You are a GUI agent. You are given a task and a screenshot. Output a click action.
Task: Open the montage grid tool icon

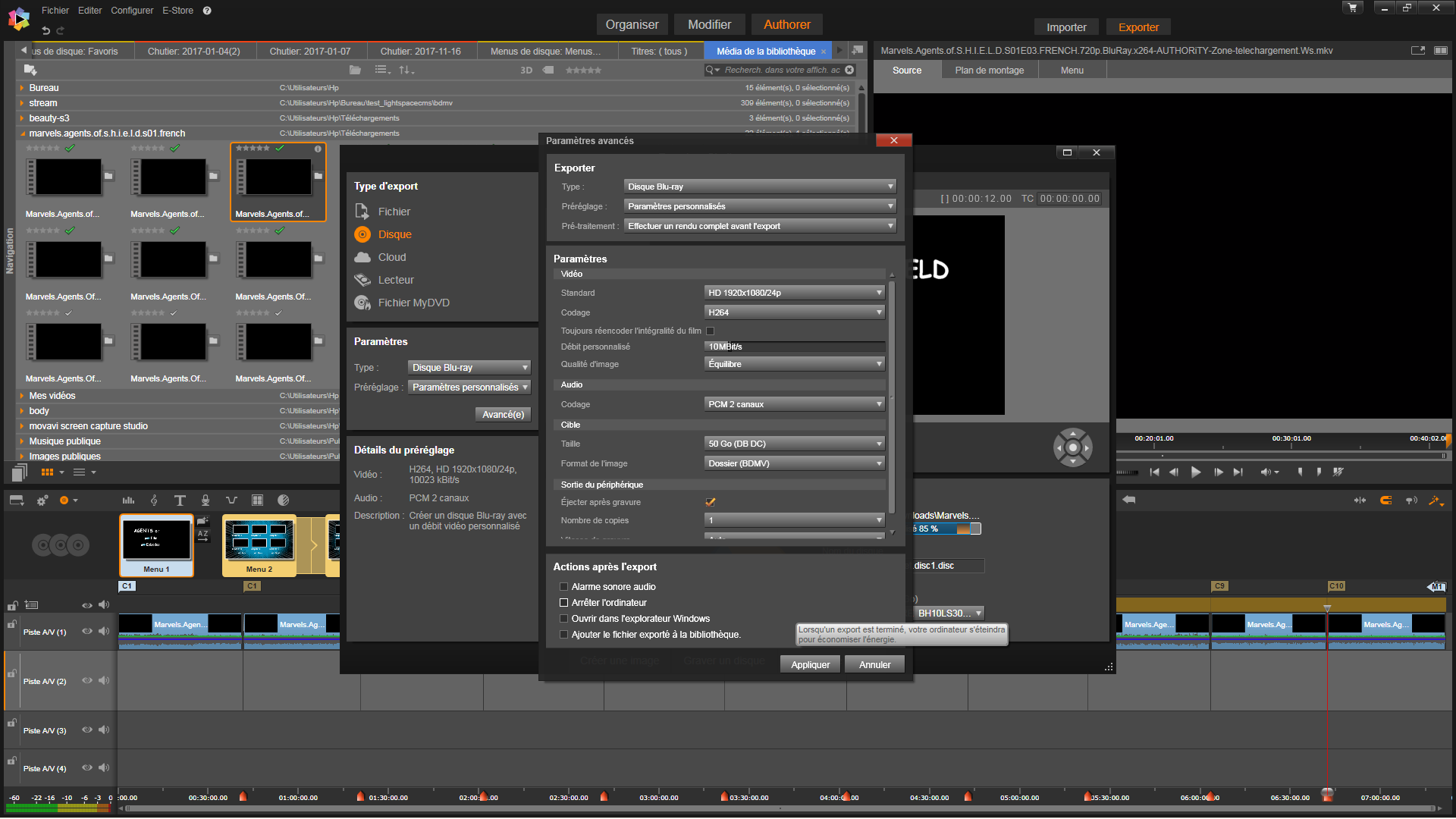(x=257, y=500)
